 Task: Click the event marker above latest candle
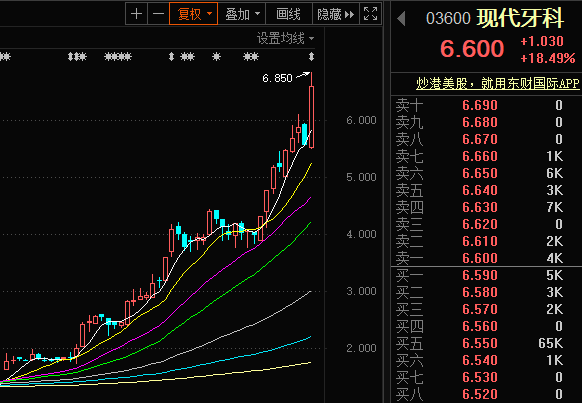click(311, 57)
